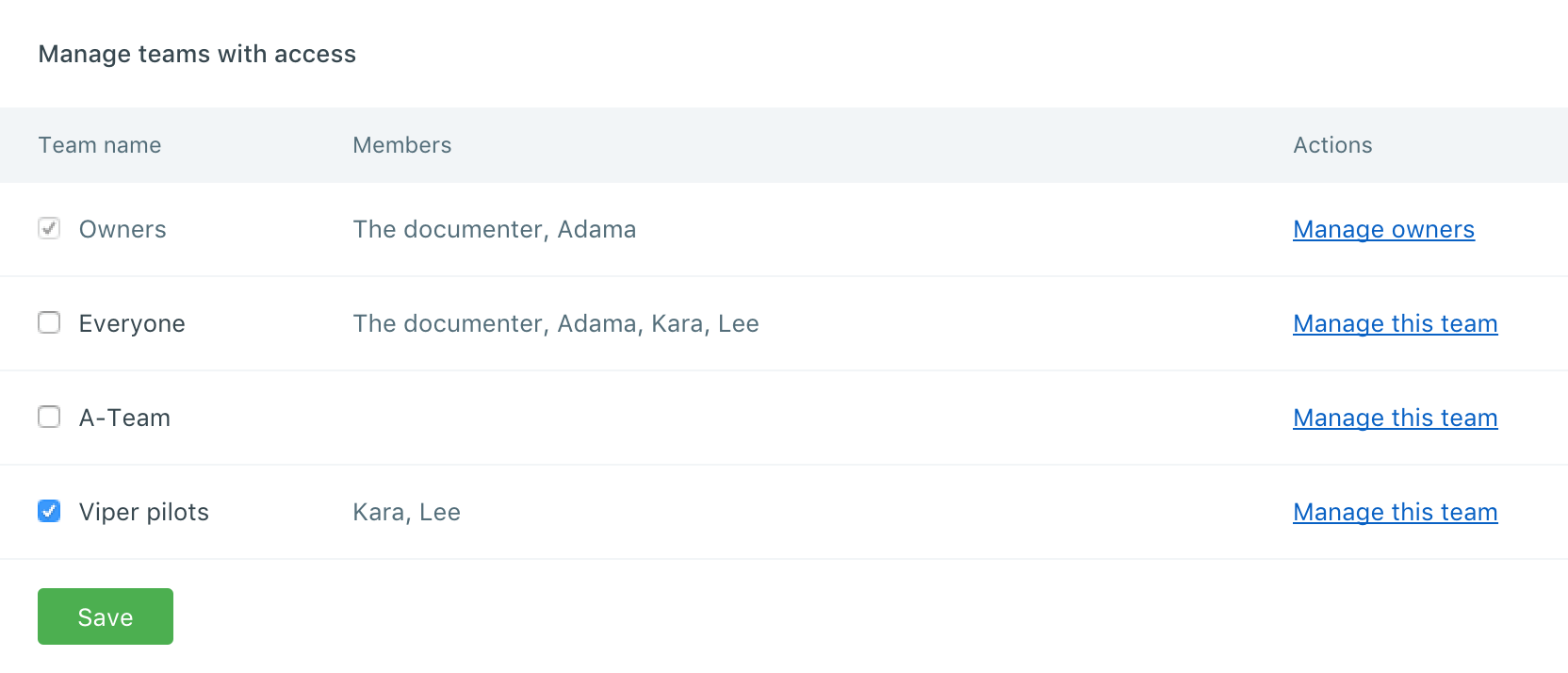Open the Manage owners link
Screen dimensions: 1568x673
tap(1383, 229)
